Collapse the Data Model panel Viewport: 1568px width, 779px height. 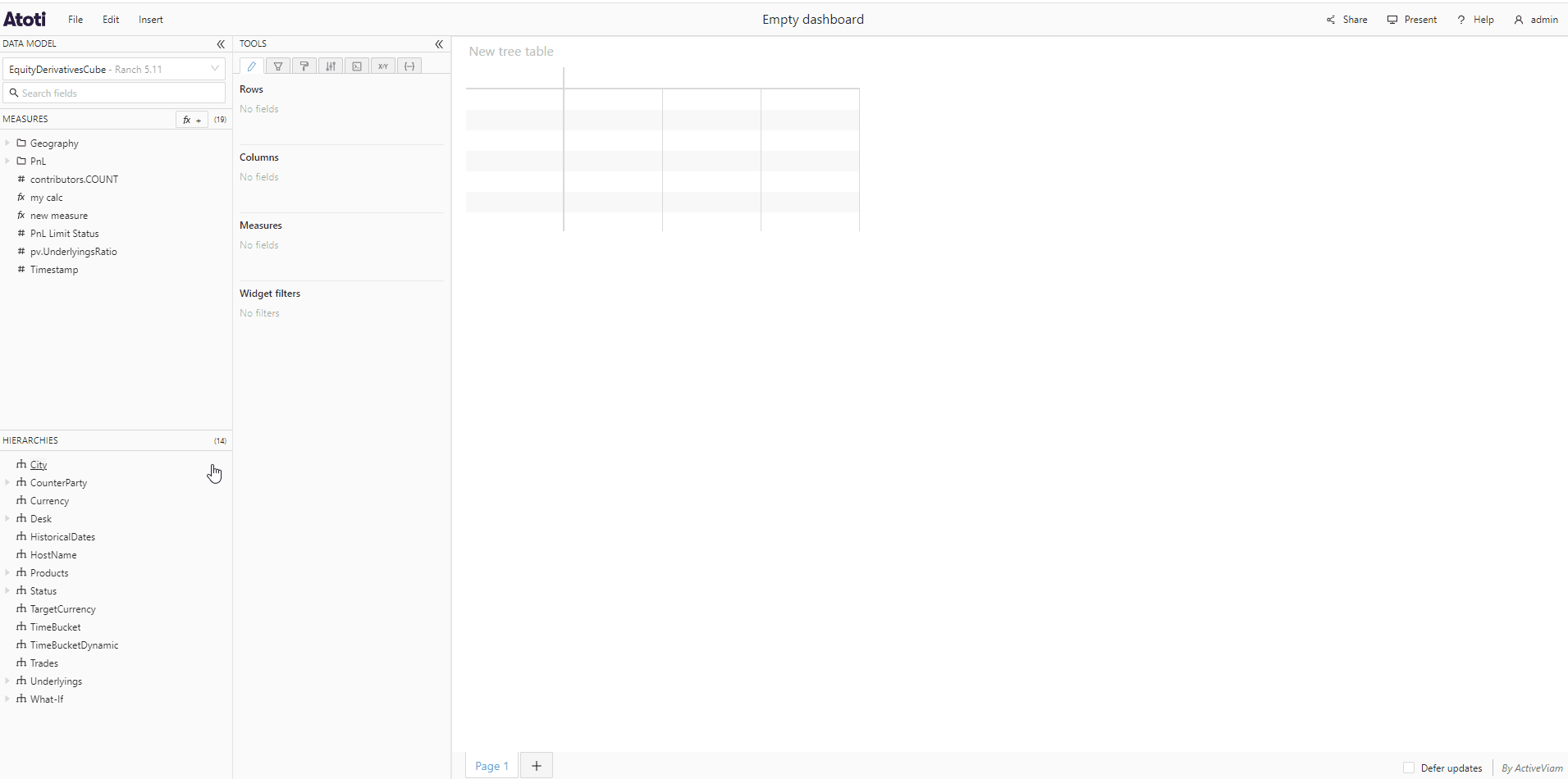(x=221, y=44)
